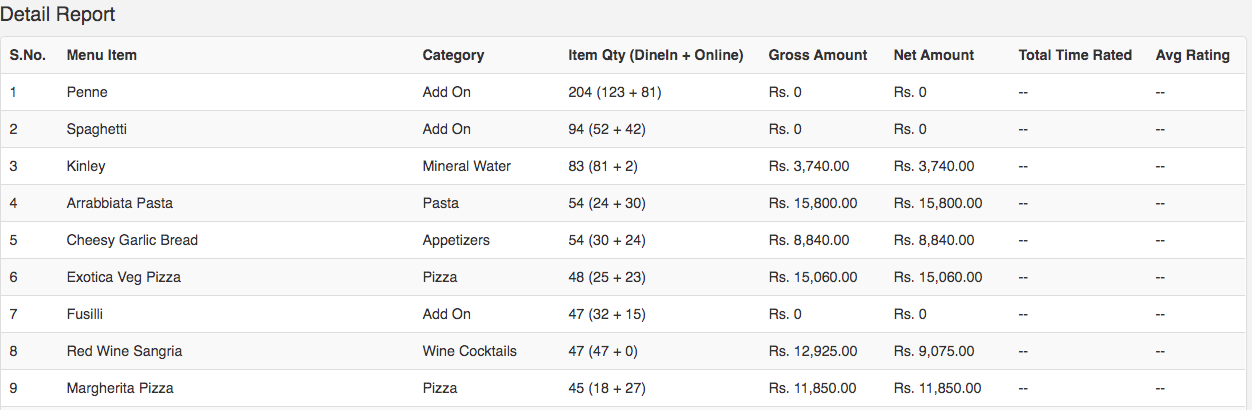
Task: Click the Gross Amount column header
Action: (818, 55)
